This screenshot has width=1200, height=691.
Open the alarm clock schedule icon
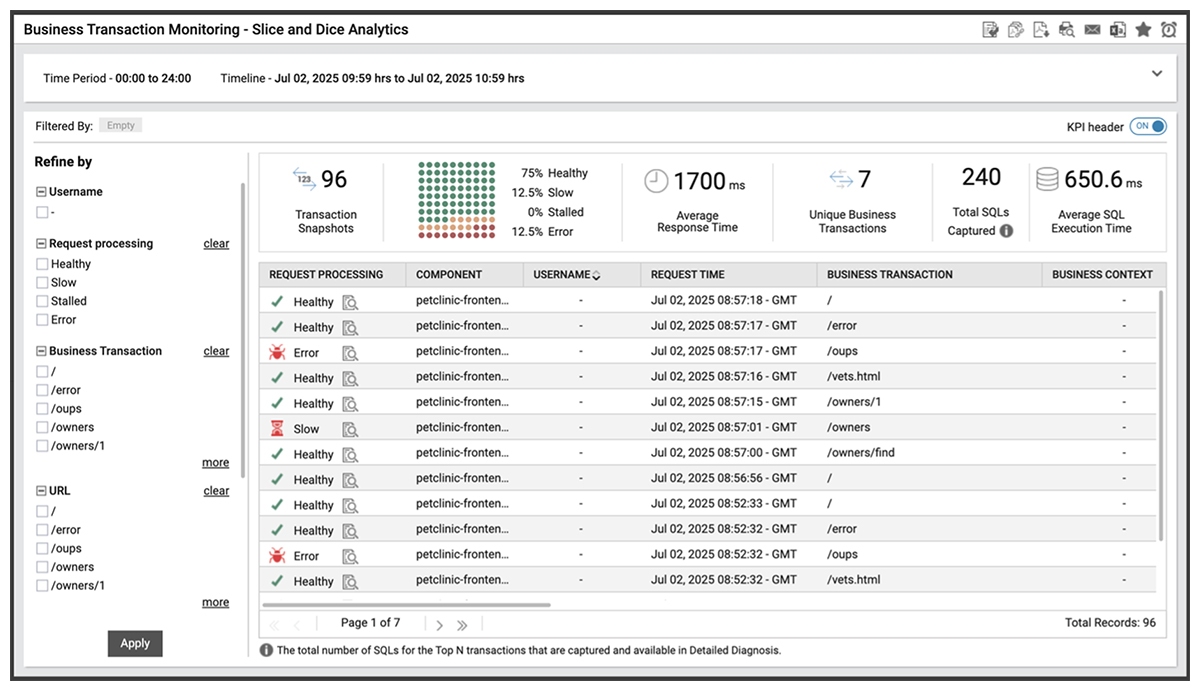click(x=1168, y=30)
